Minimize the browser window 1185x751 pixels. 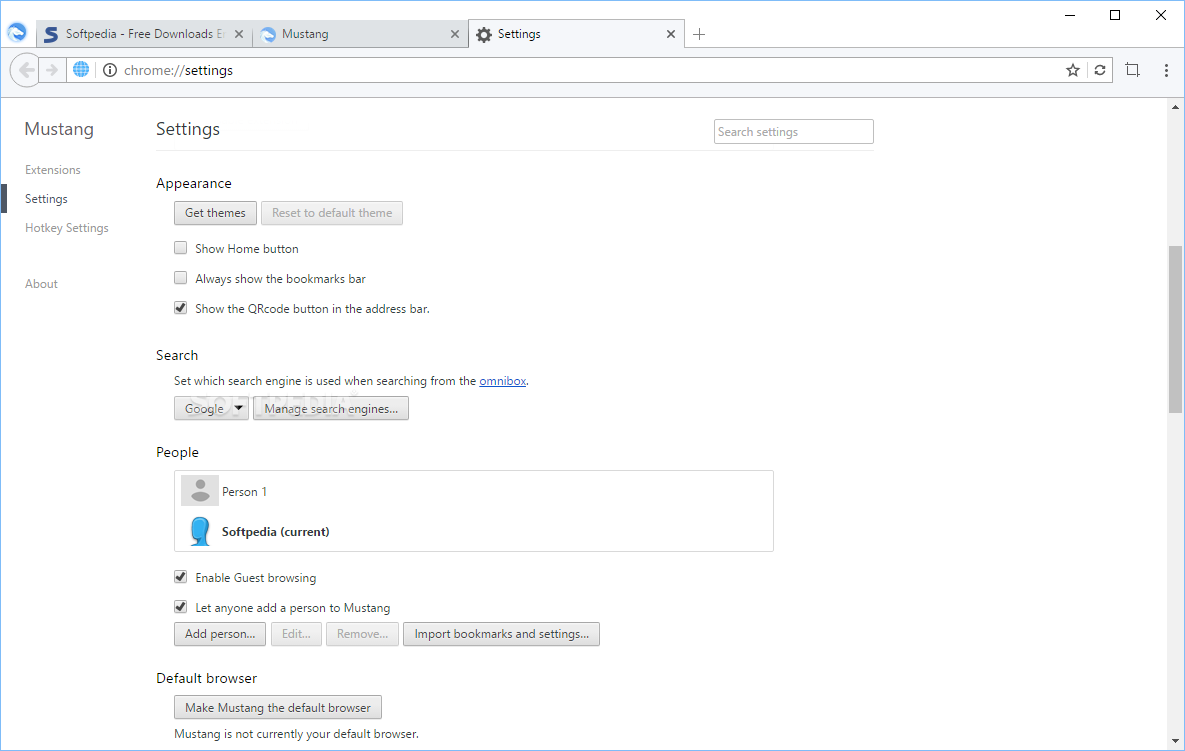point(1070,15)
